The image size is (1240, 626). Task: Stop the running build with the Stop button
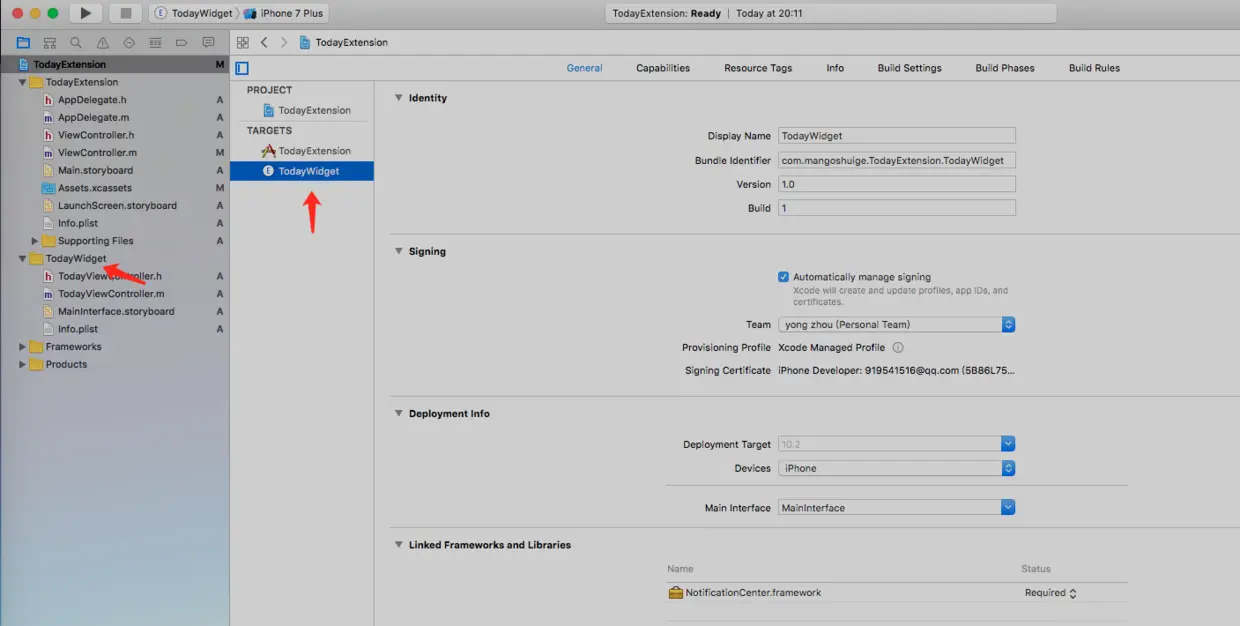(x=125, y=13)
